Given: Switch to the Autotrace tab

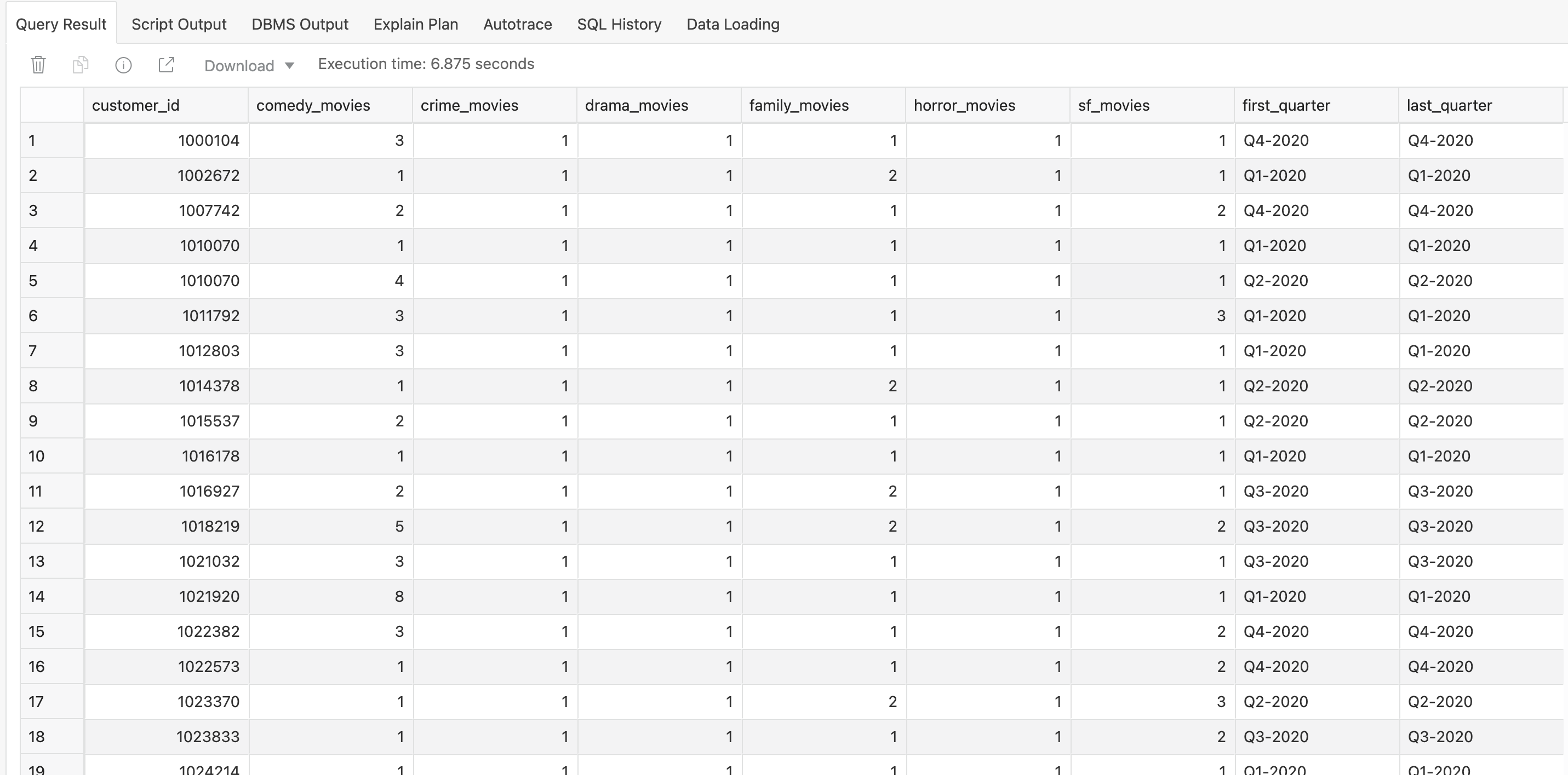Looking at the screenshot, I should pyautogui.click(x=517, y=24).
